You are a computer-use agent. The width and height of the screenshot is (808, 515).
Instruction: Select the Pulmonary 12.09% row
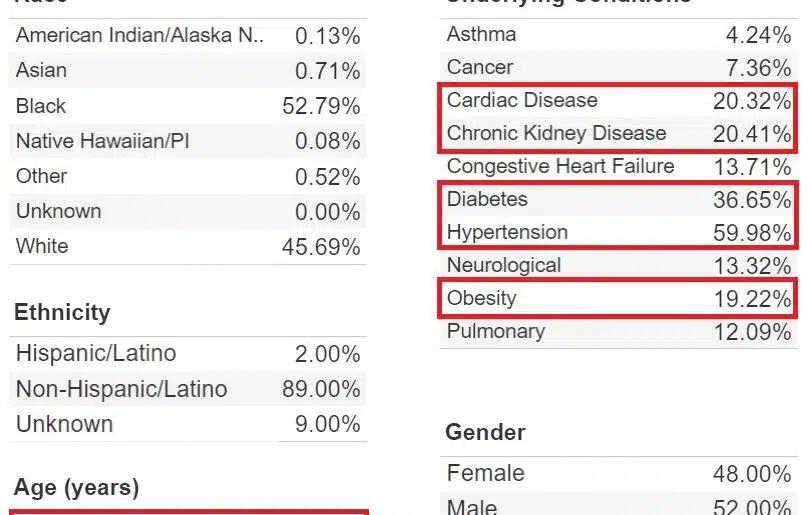[619, 331]
